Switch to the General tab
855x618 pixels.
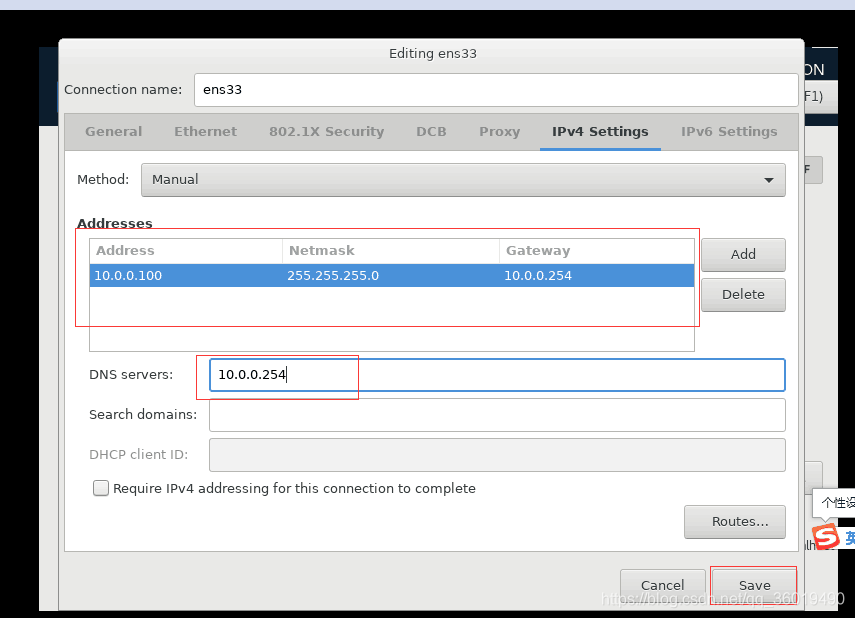point(113,132)
